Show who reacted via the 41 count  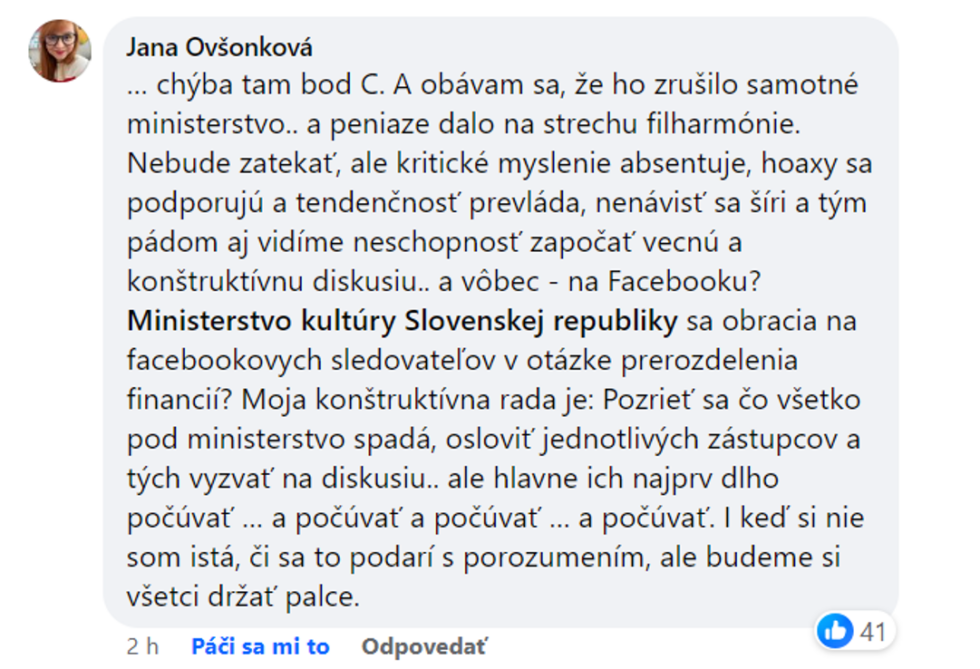(x=873, y=630)
